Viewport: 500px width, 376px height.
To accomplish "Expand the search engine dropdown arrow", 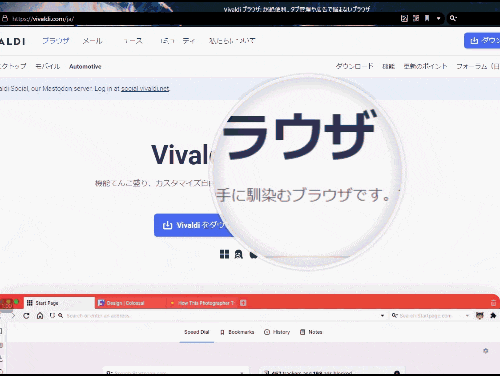I will [467, 316].
